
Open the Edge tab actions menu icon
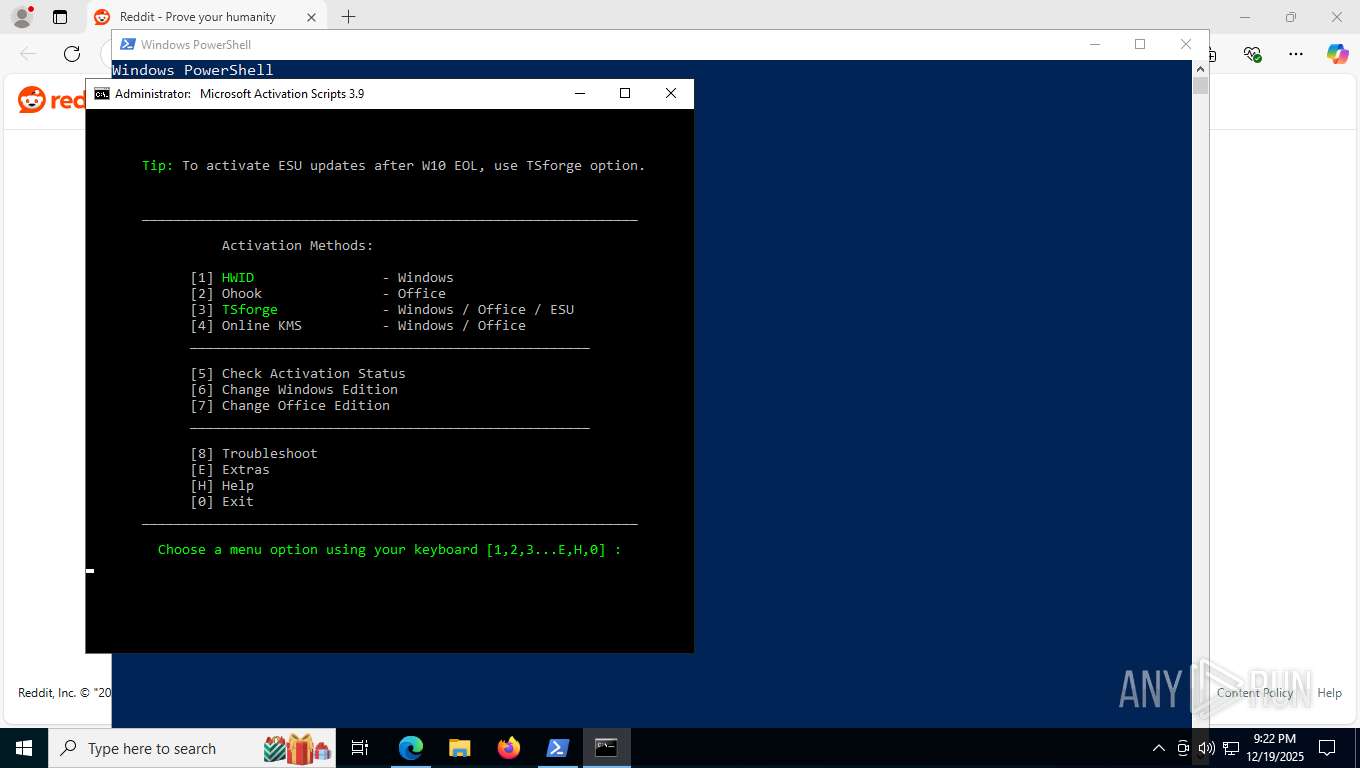click(60, 17)
